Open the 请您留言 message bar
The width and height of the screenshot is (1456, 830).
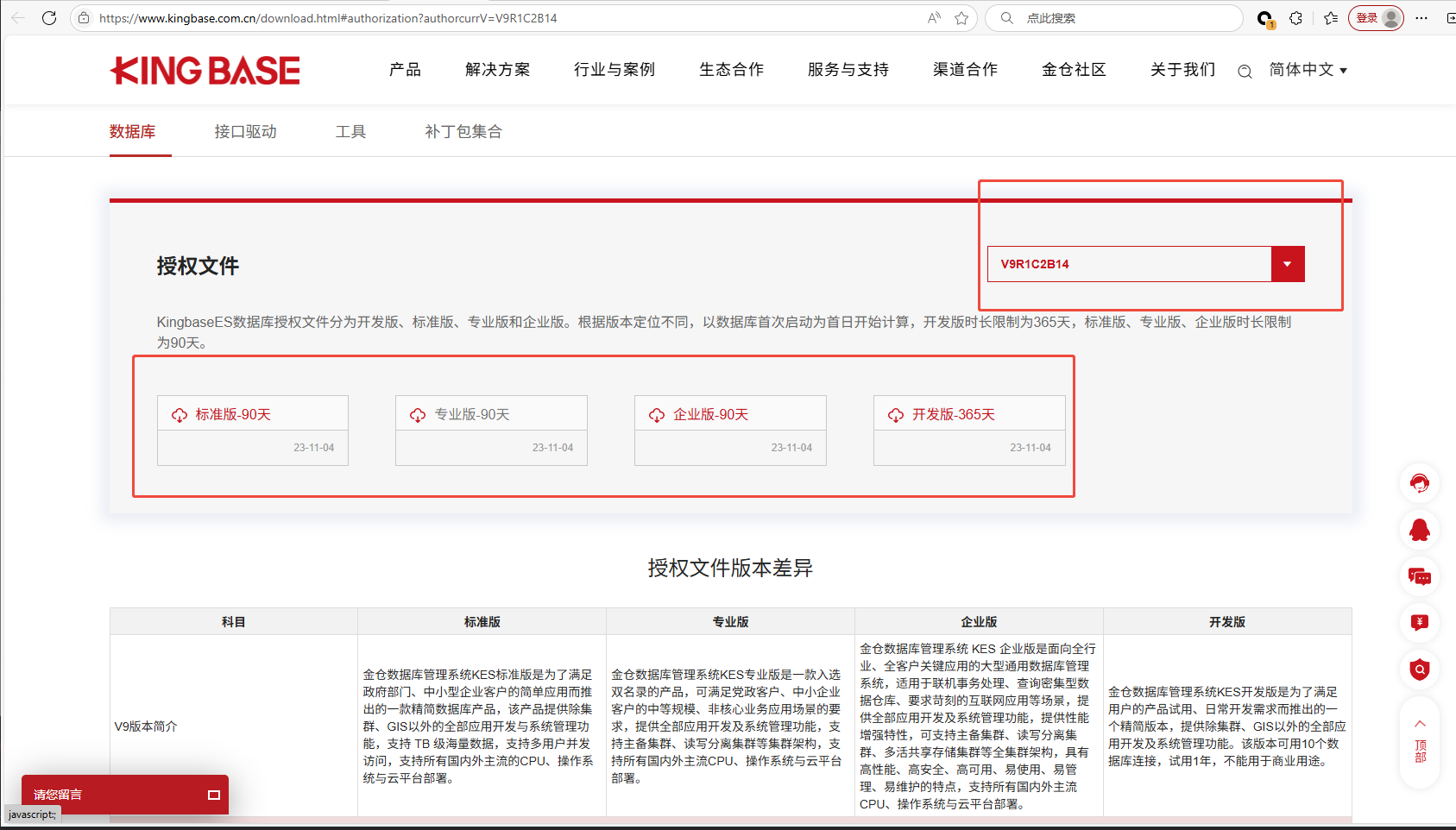pyautogui.click(x=125, y=795)
